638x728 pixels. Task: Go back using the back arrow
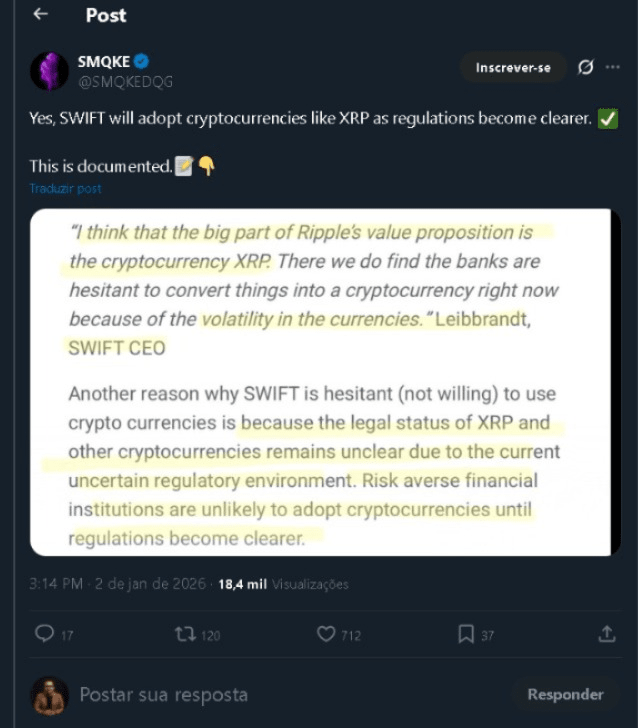click(41, 15)
